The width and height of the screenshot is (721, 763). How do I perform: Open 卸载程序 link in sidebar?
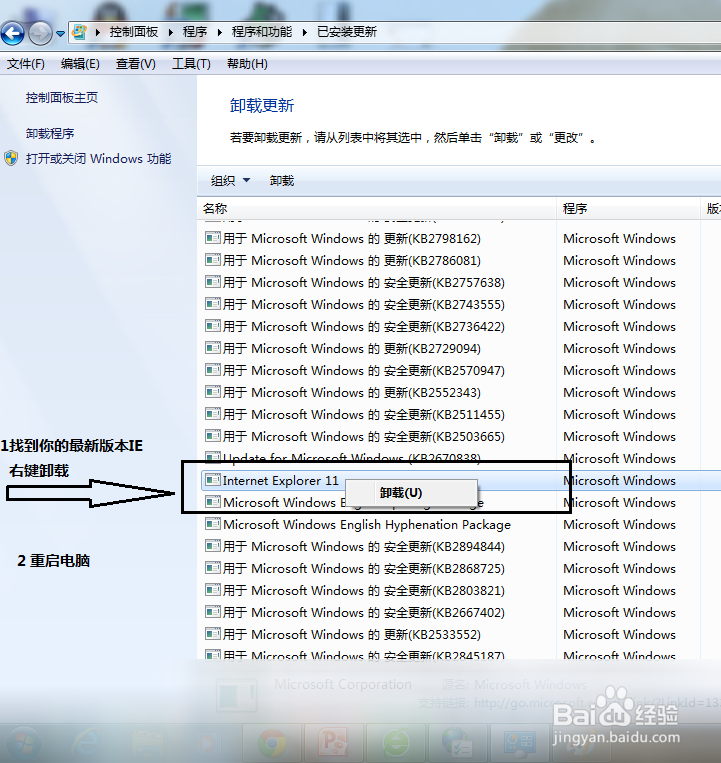click(x=50, y=133)
